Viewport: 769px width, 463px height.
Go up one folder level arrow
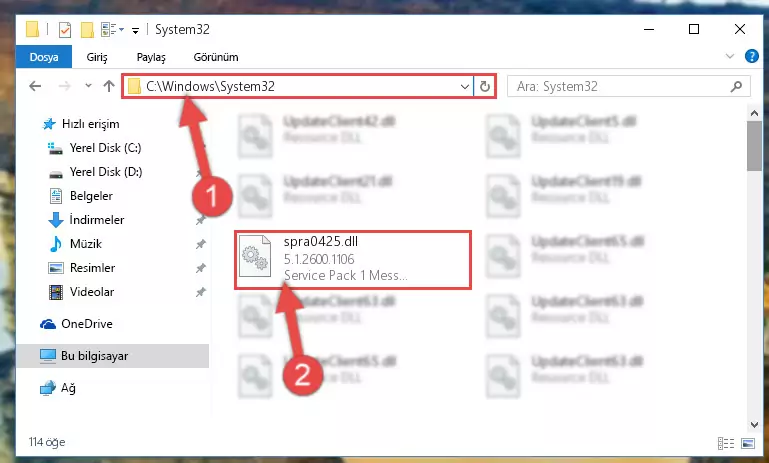(109, 86)
